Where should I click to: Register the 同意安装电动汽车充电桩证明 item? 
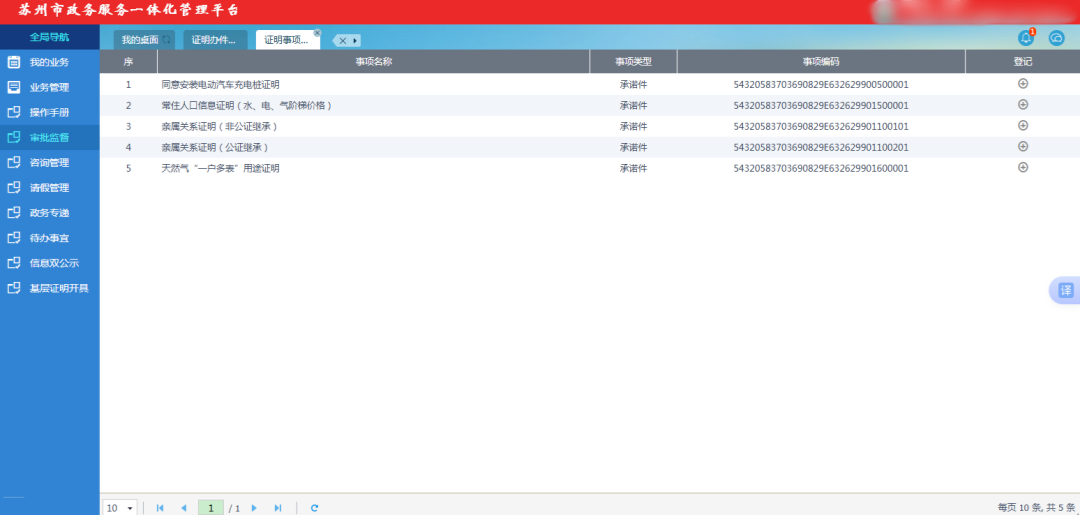coord(1022,84)
